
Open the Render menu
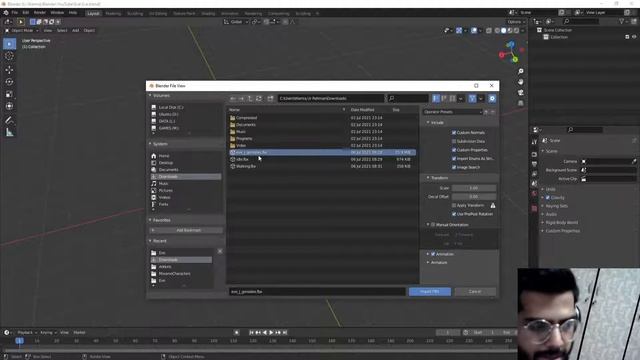point(40,13)
